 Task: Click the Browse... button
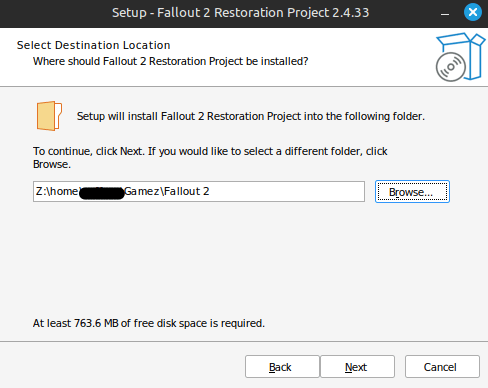(412, 192)
